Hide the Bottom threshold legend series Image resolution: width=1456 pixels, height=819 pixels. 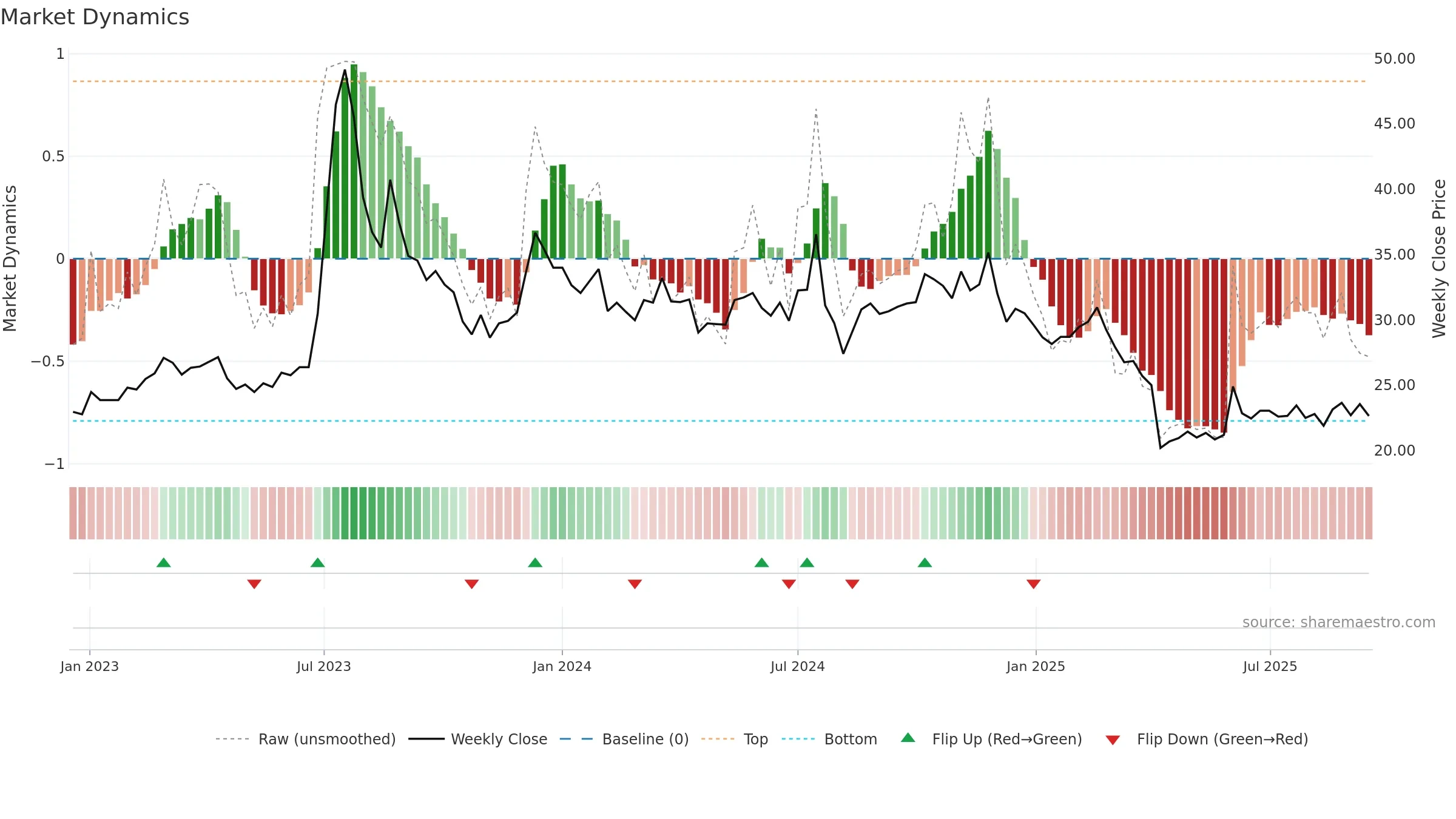(x=829, y=739)
